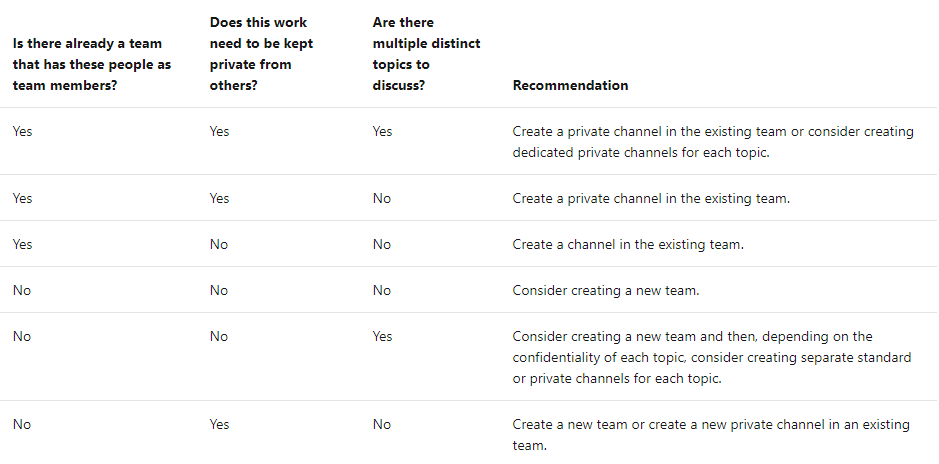Click the last row's recommendation about new team
The width and height of the screenshot is (939, 464).
[711, 434]
